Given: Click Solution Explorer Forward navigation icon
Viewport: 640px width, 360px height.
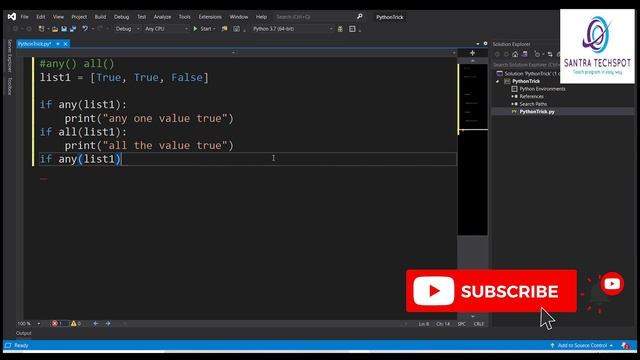Looking at the screenshot, I should coord(506,54).
